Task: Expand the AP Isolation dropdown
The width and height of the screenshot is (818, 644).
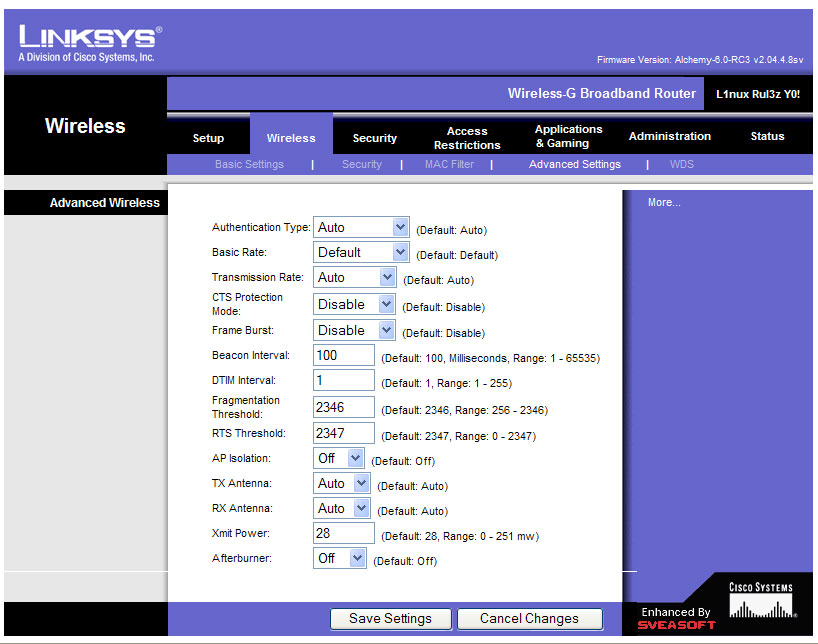Action: click(x=339, y=458)
